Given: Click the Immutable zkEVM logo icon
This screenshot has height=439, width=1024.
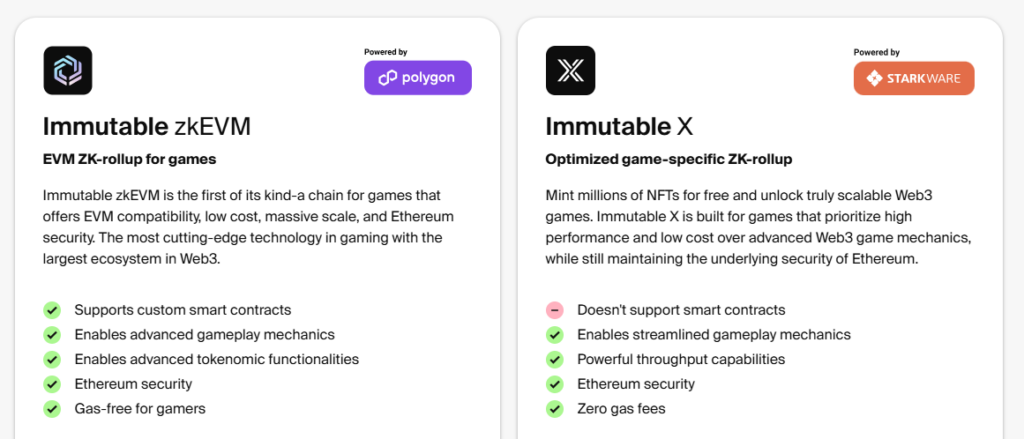Looking at the screenshot, I should click(x=68, y=71).
